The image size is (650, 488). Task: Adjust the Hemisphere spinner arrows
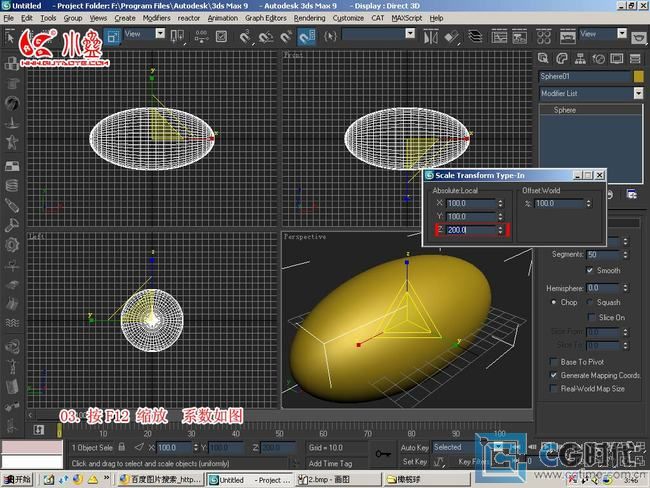[625, 287]
